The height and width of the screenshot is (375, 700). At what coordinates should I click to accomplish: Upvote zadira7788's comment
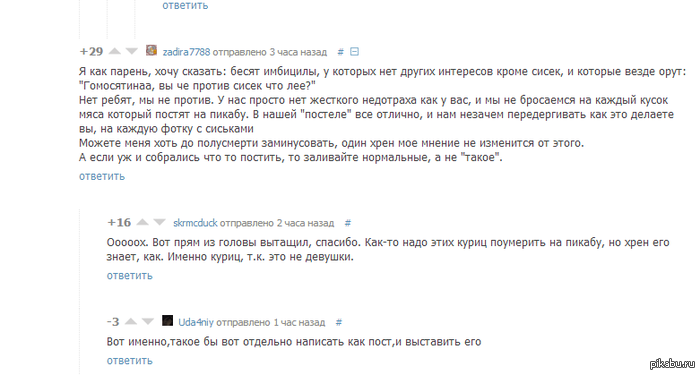(115, 51)
